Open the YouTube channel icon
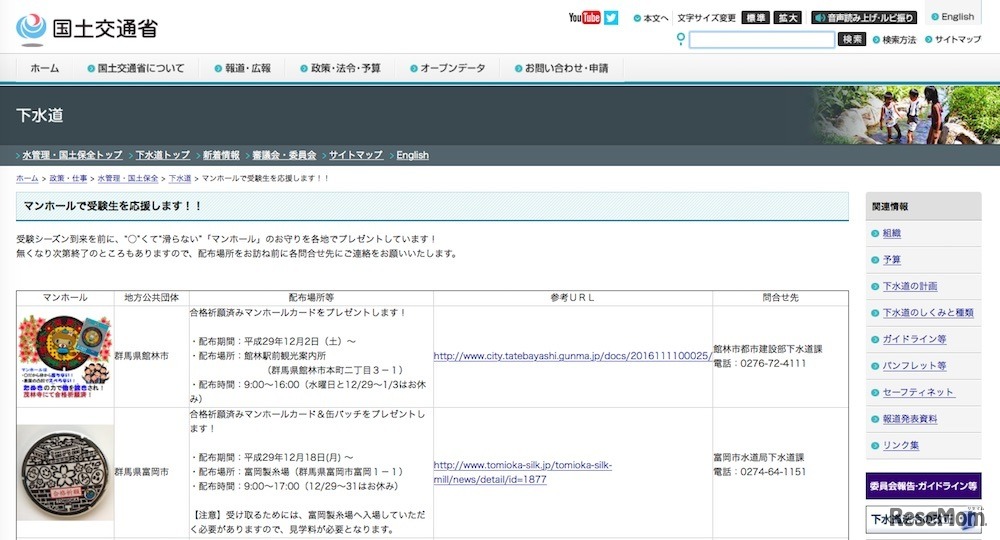Viewport: 1000px width, 540px height. pos(584,17)
